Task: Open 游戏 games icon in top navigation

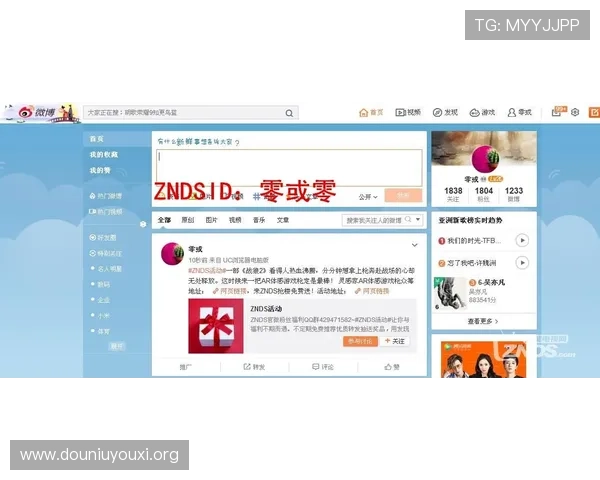Action: (482, 113)
